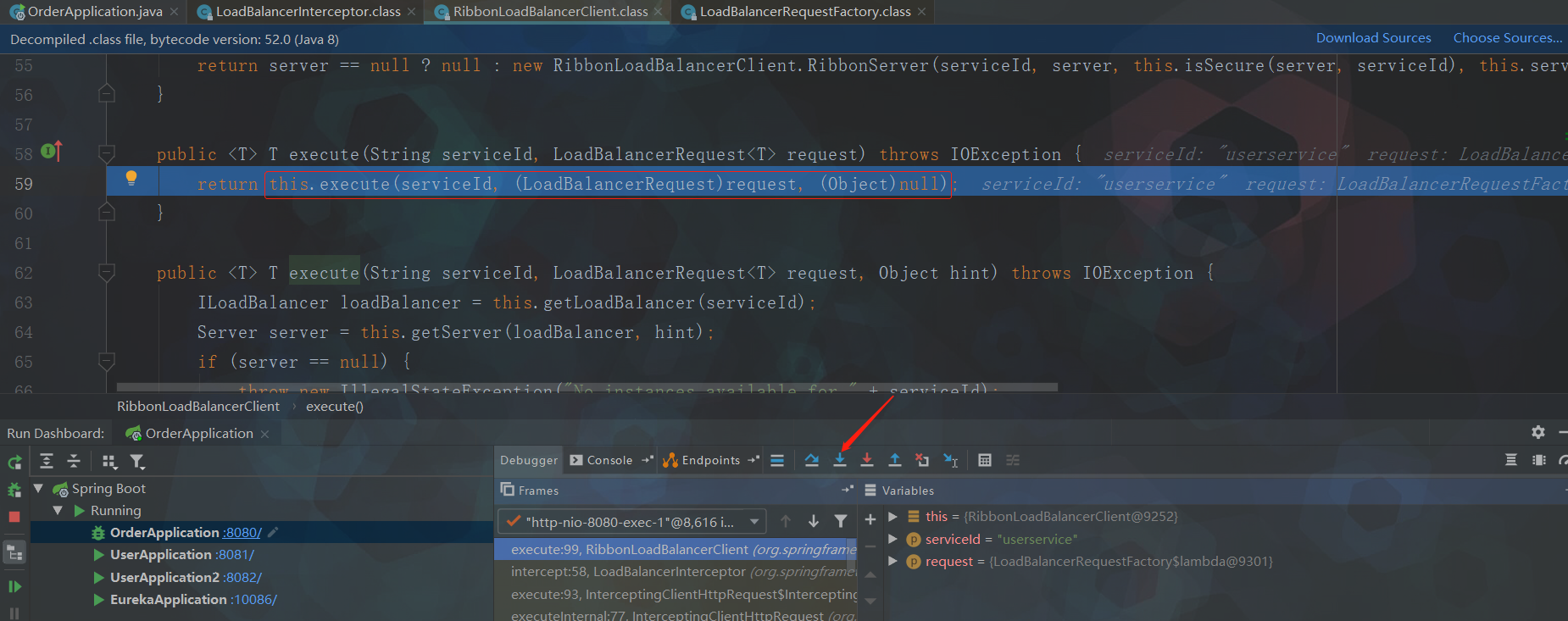Open the Run Dashboard settings gear
This screenshot has width=1568, height=621.
[1538, 432]
